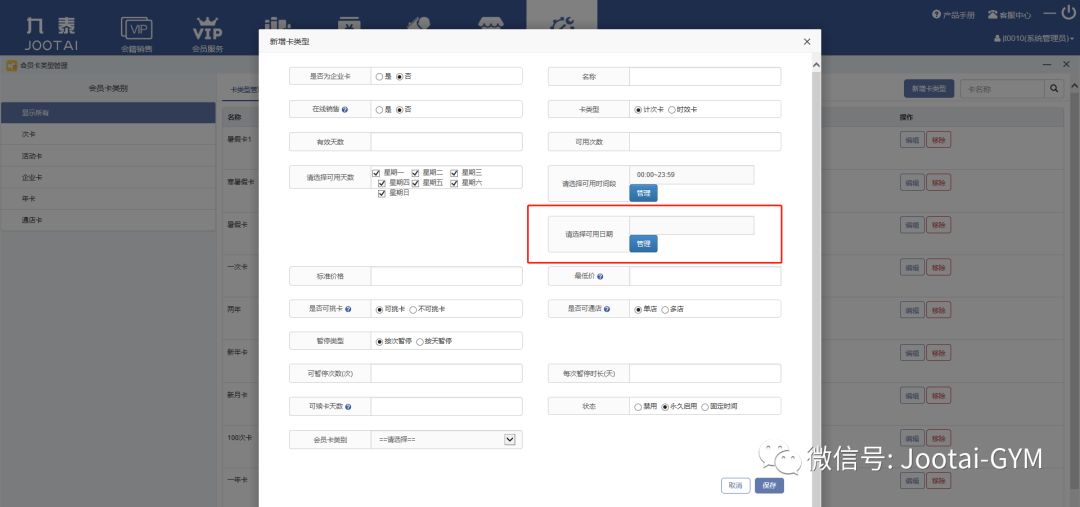Click 编辑 for the 一次卡 row

coord(912,268)
